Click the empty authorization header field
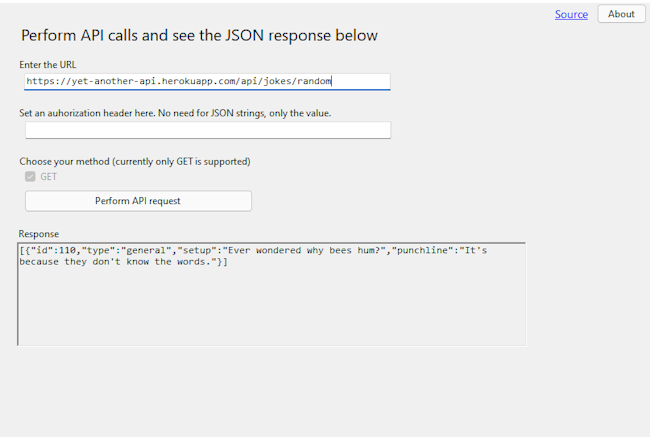The image size is (650, 437). pyautogui.click(x=208, y=130)
